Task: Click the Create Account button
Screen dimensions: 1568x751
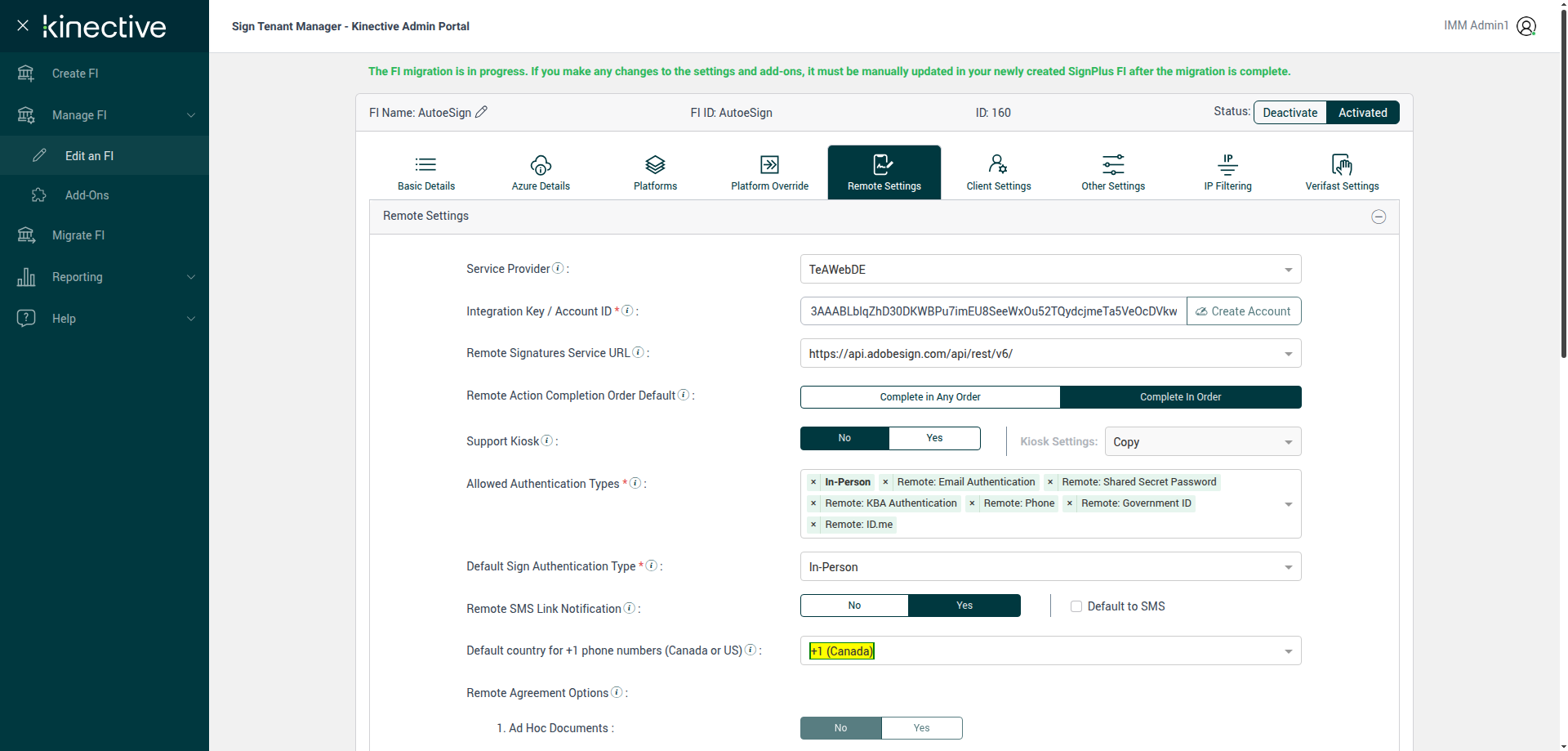Action: coord(1244,311)
